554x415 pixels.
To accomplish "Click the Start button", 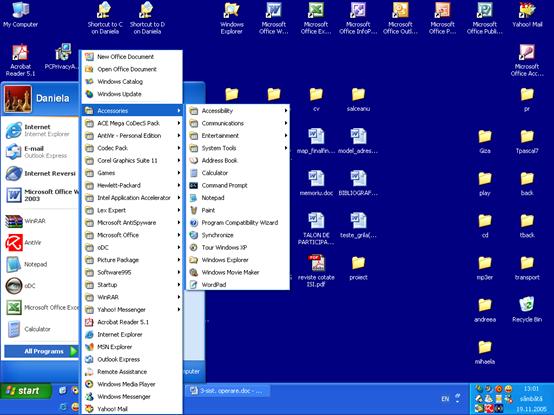I will point(25,391).
